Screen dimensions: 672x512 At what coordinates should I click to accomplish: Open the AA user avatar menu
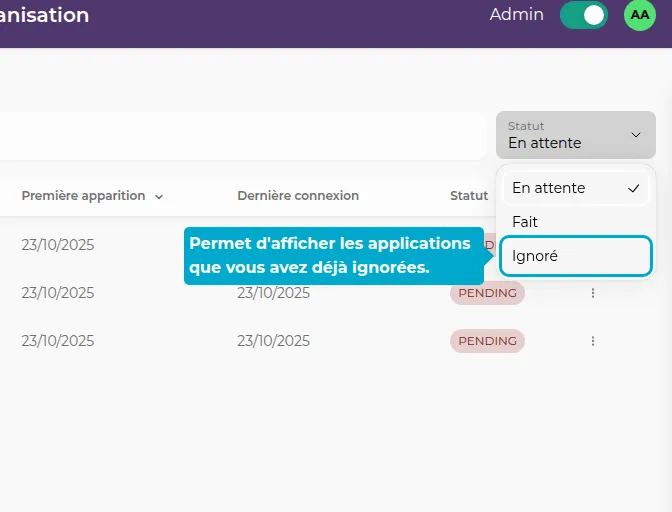640,15
